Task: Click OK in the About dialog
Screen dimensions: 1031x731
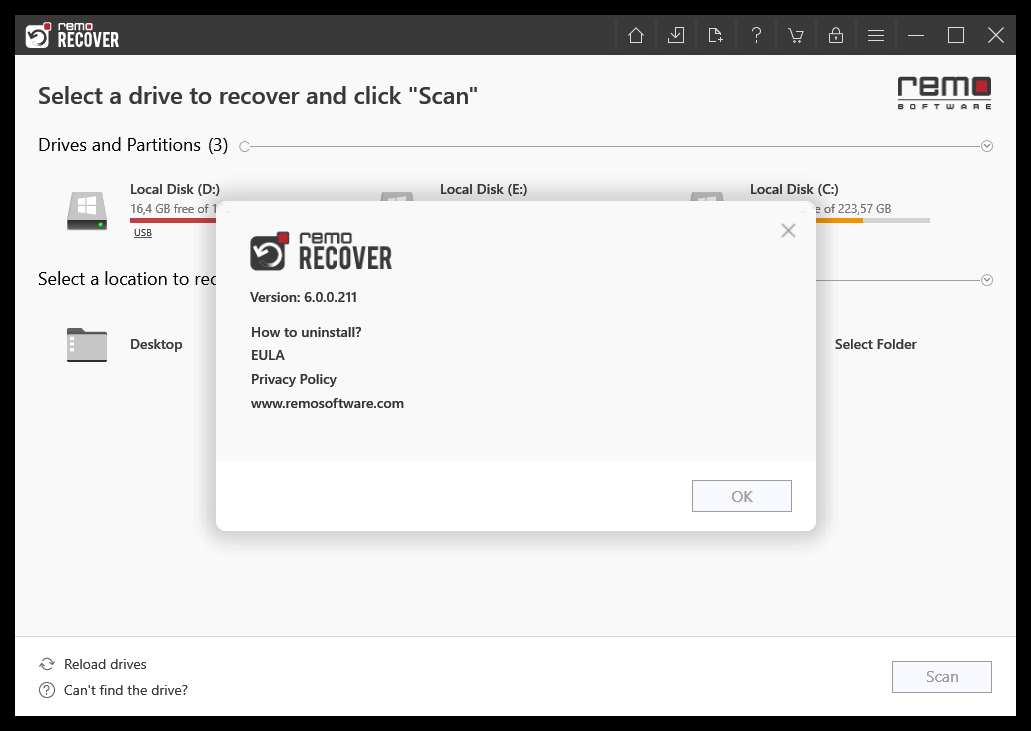Action: [x=742, y=496]
